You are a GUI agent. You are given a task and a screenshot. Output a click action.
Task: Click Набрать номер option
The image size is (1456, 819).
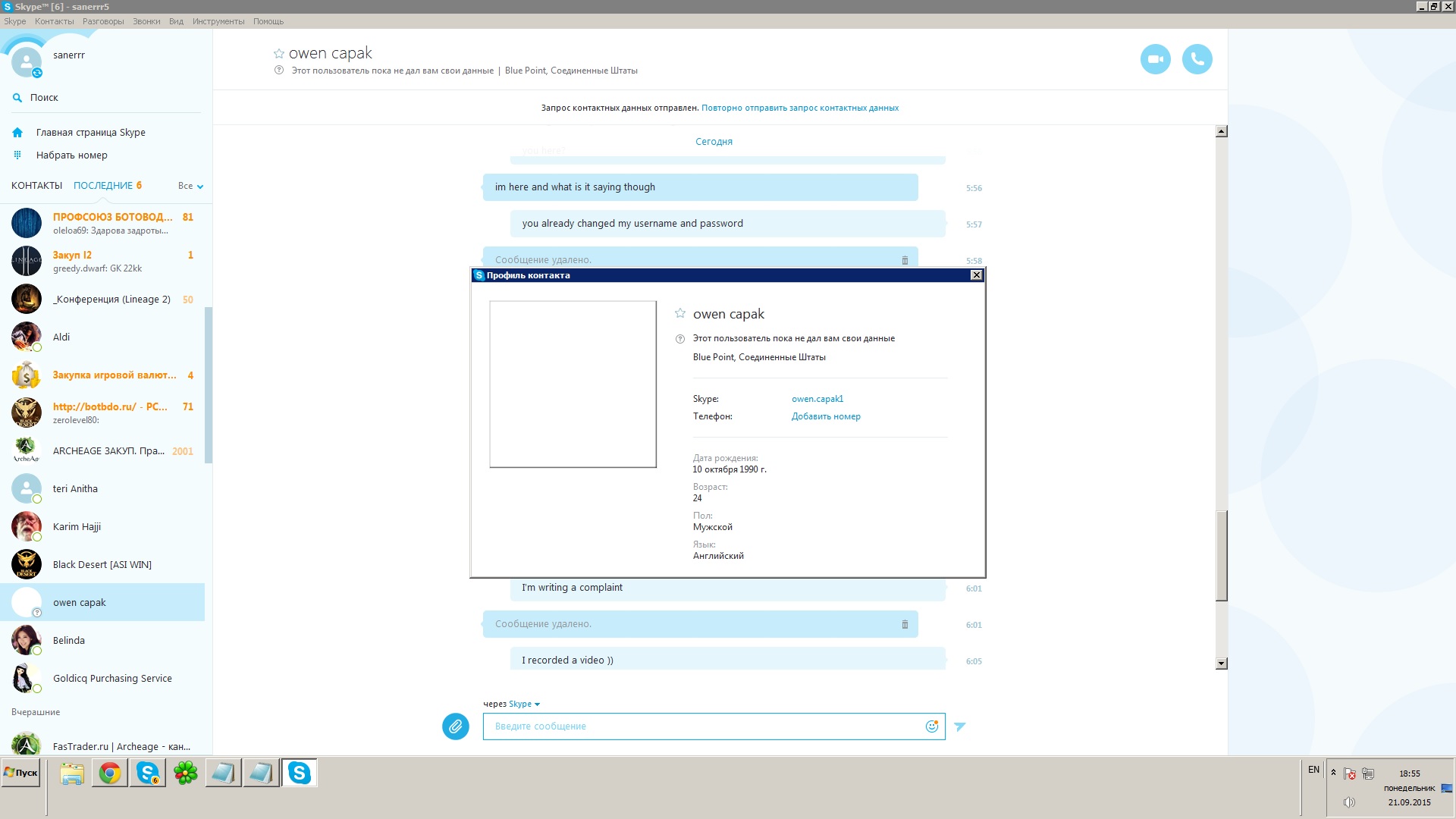[72, 155]
